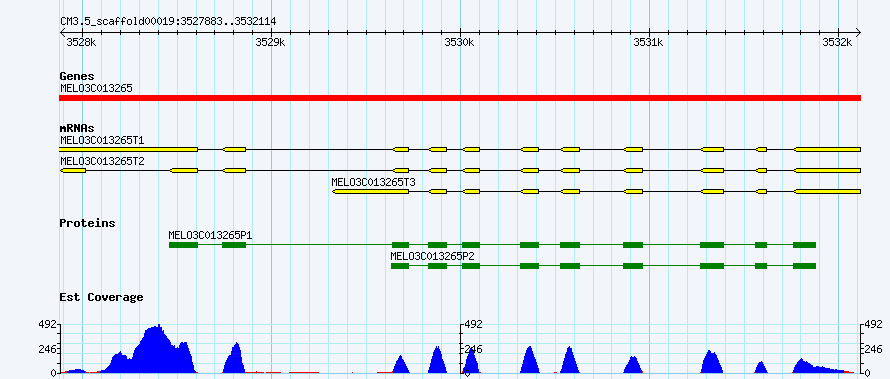Click the tallest peak in Est Coverage
Screen dimensions: 890x379
pos(158,328)
